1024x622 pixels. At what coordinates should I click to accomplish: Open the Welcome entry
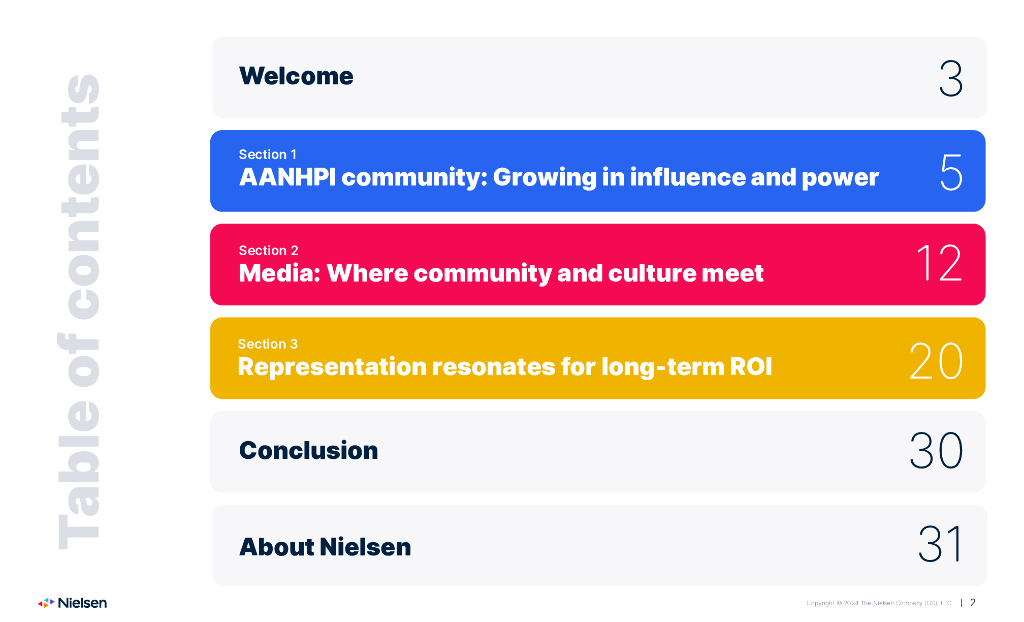pos(296,76)
